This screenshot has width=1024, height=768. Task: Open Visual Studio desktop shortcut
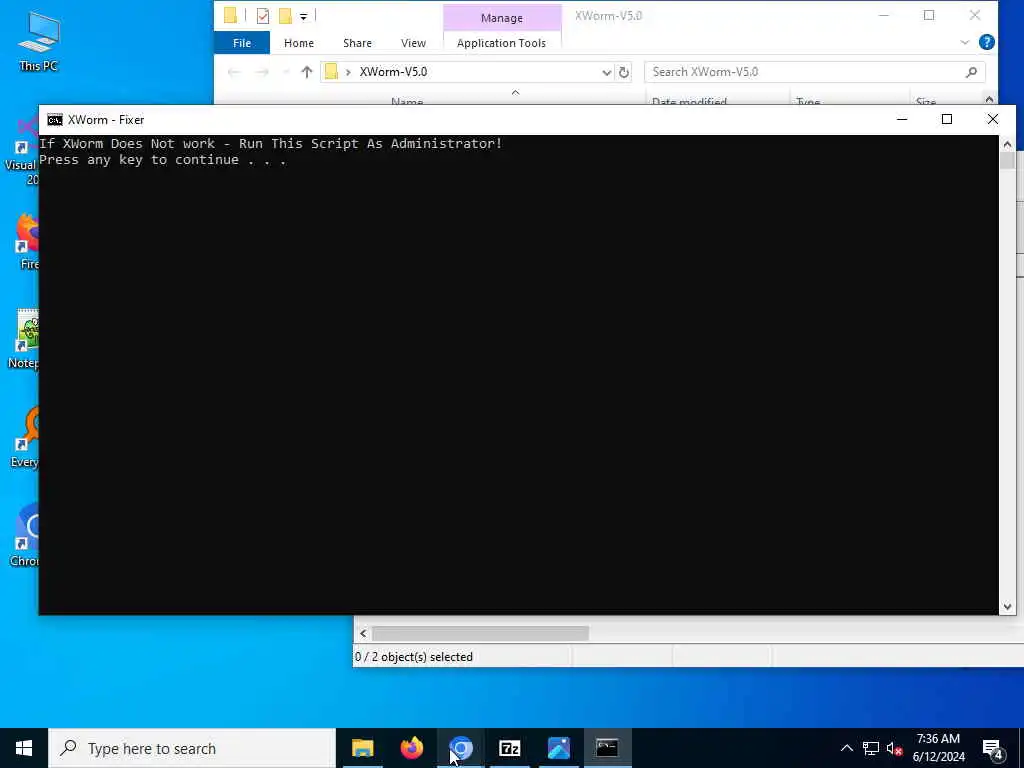tap(22, 152)
